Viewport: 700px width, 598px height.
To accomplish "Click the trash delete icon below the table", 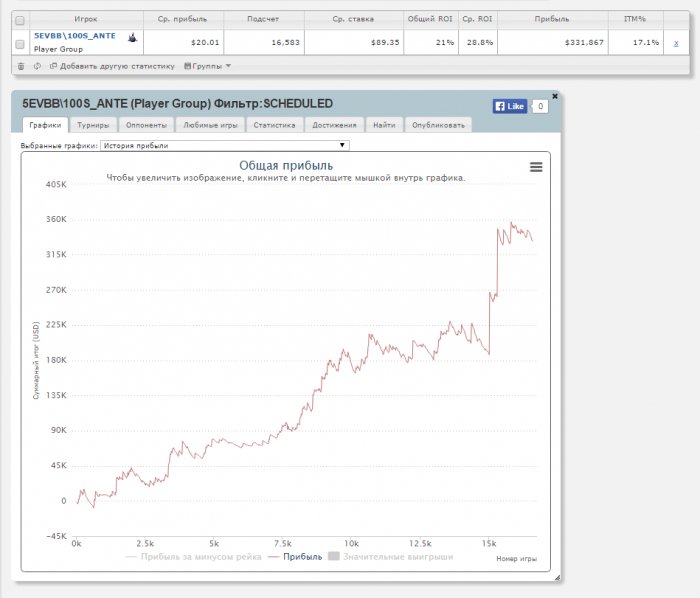I will (x=21, y=66).
